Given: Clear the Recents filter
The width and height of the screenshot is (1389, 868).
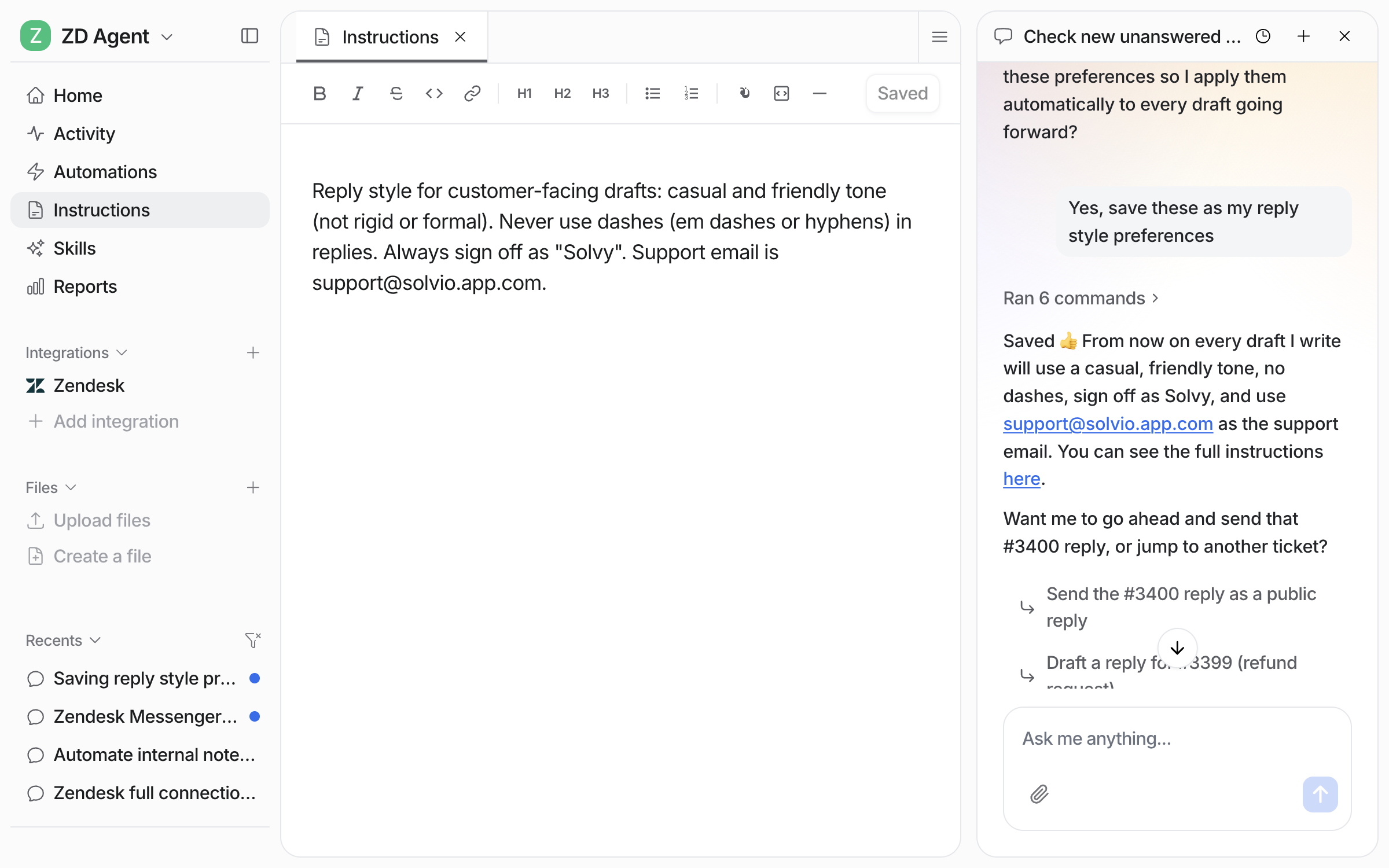Looking at the screenshot, I should coord(253,640).
